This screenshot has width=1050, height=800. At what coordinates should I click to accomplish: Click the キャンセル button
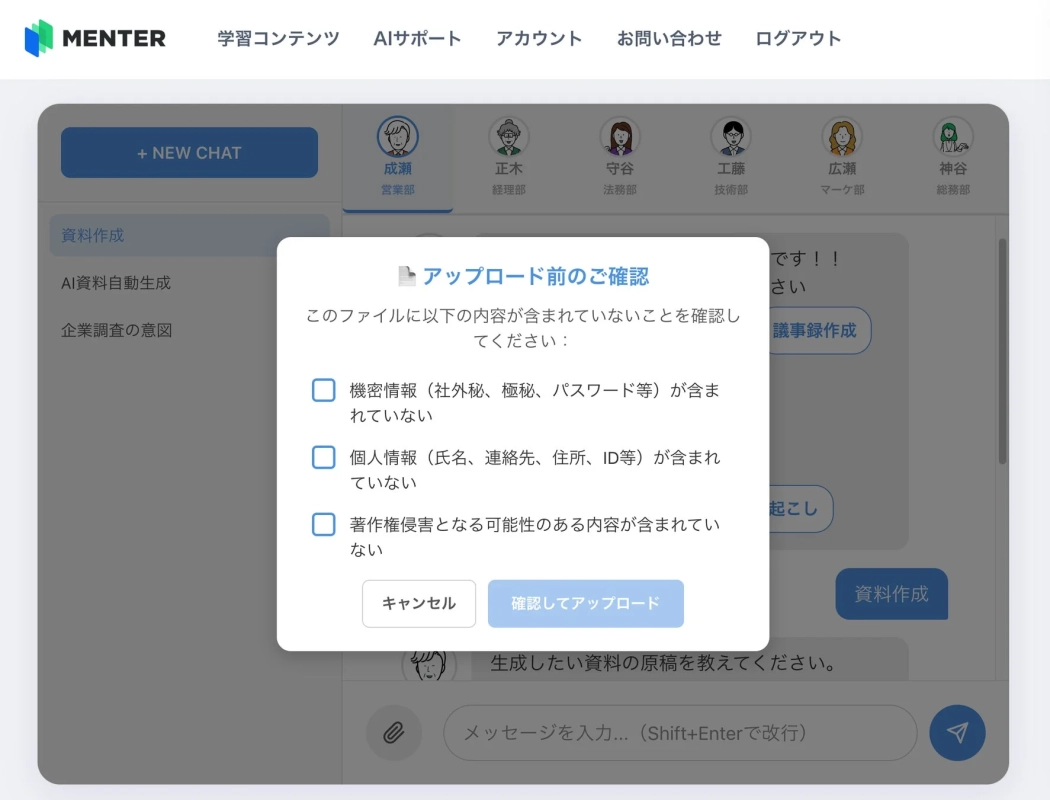(418, 603)
